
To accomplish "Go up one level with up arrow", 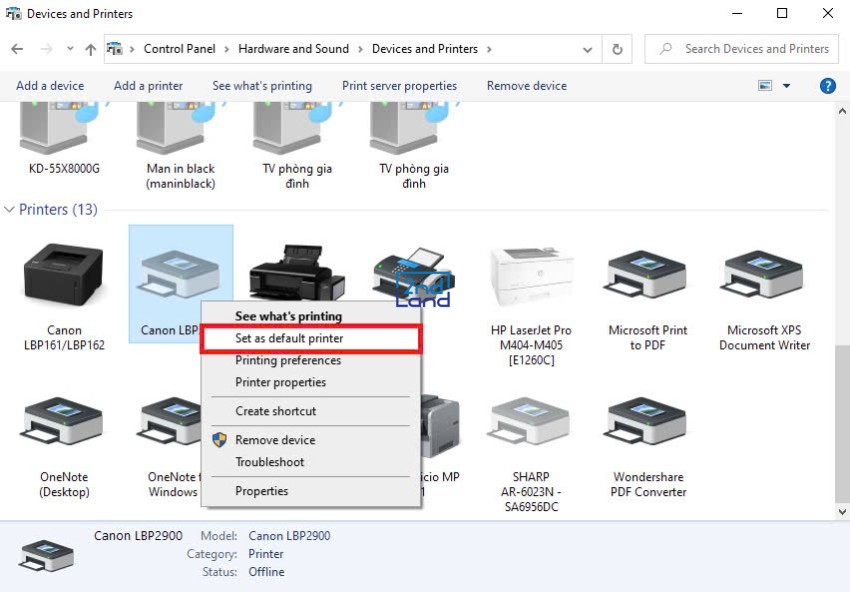I will tap(91, 49).
